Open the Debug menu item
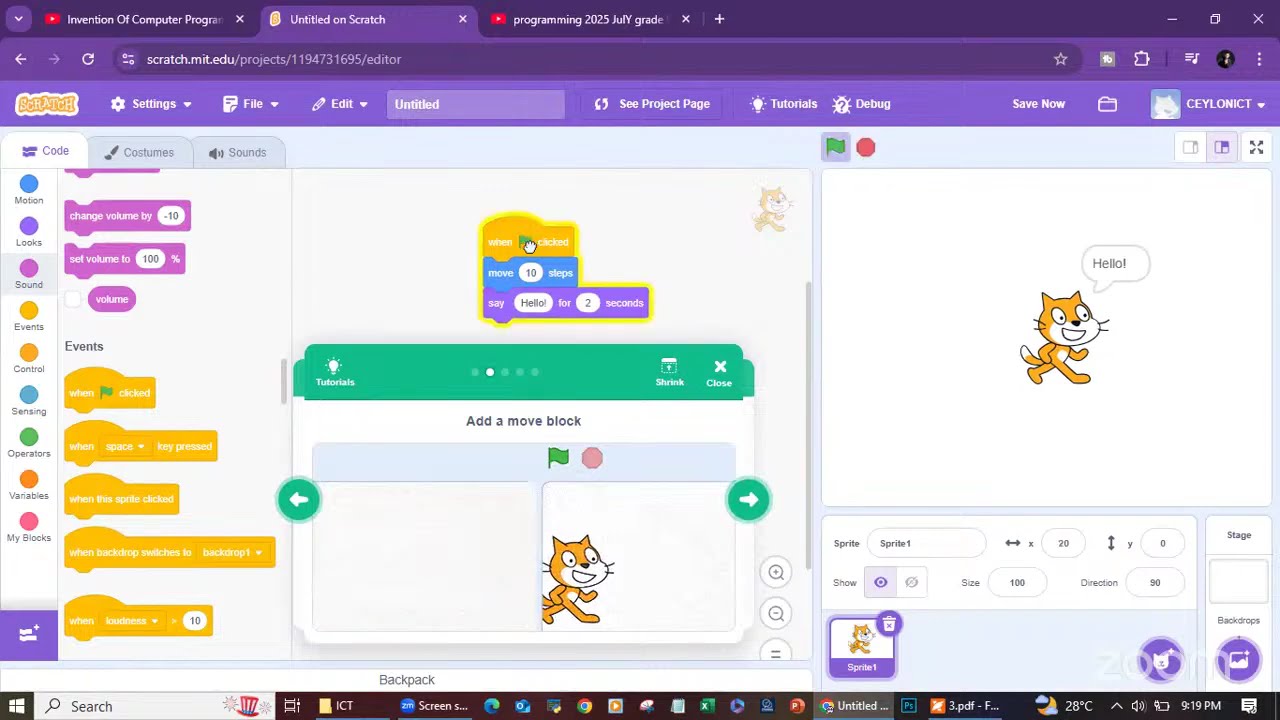Screen dimensions: 1280x720 862,104
